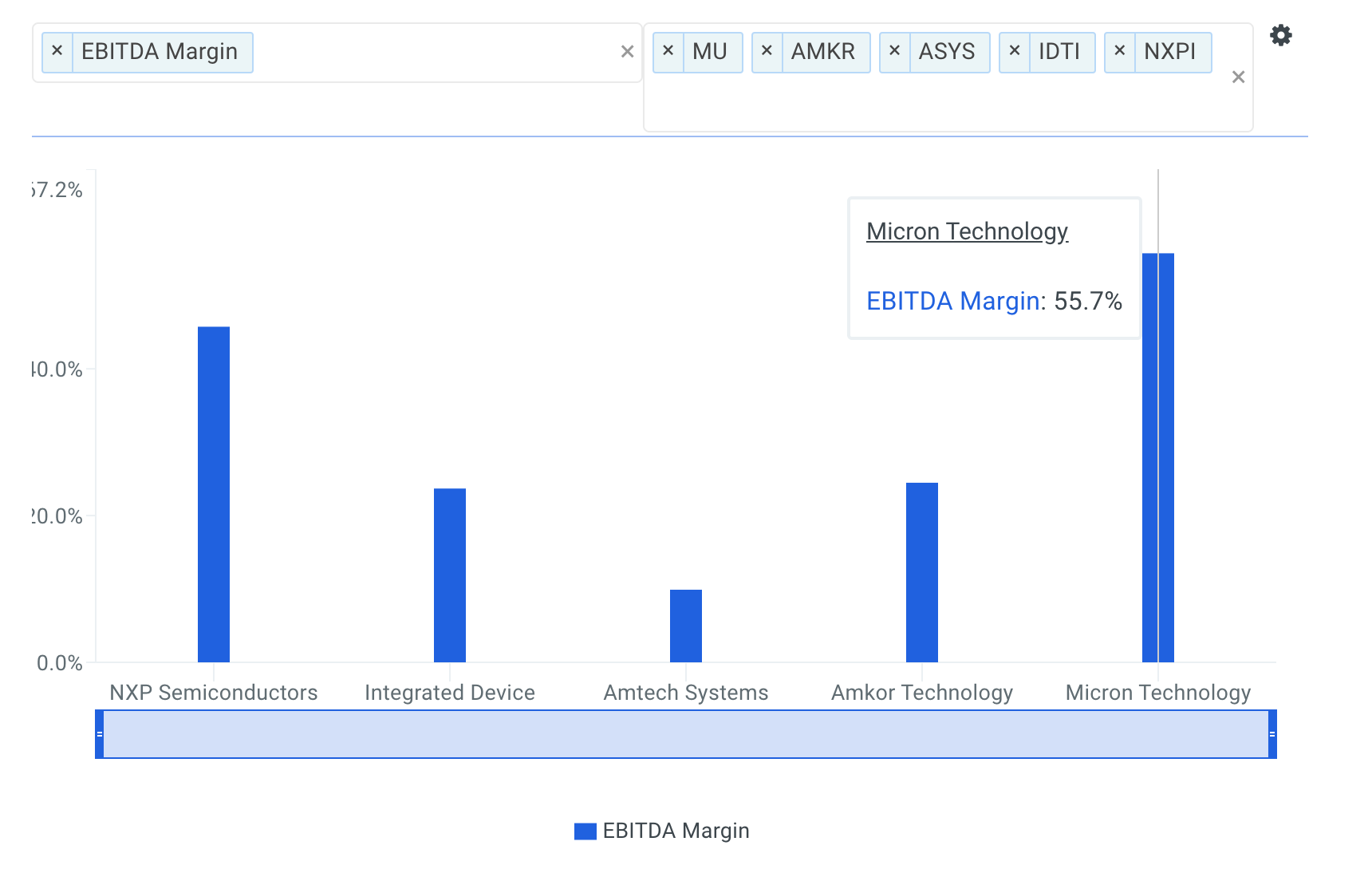Click the 57.2% y-axis label
The height and width of the screenshot is (873, 1372).
(57, 190)
